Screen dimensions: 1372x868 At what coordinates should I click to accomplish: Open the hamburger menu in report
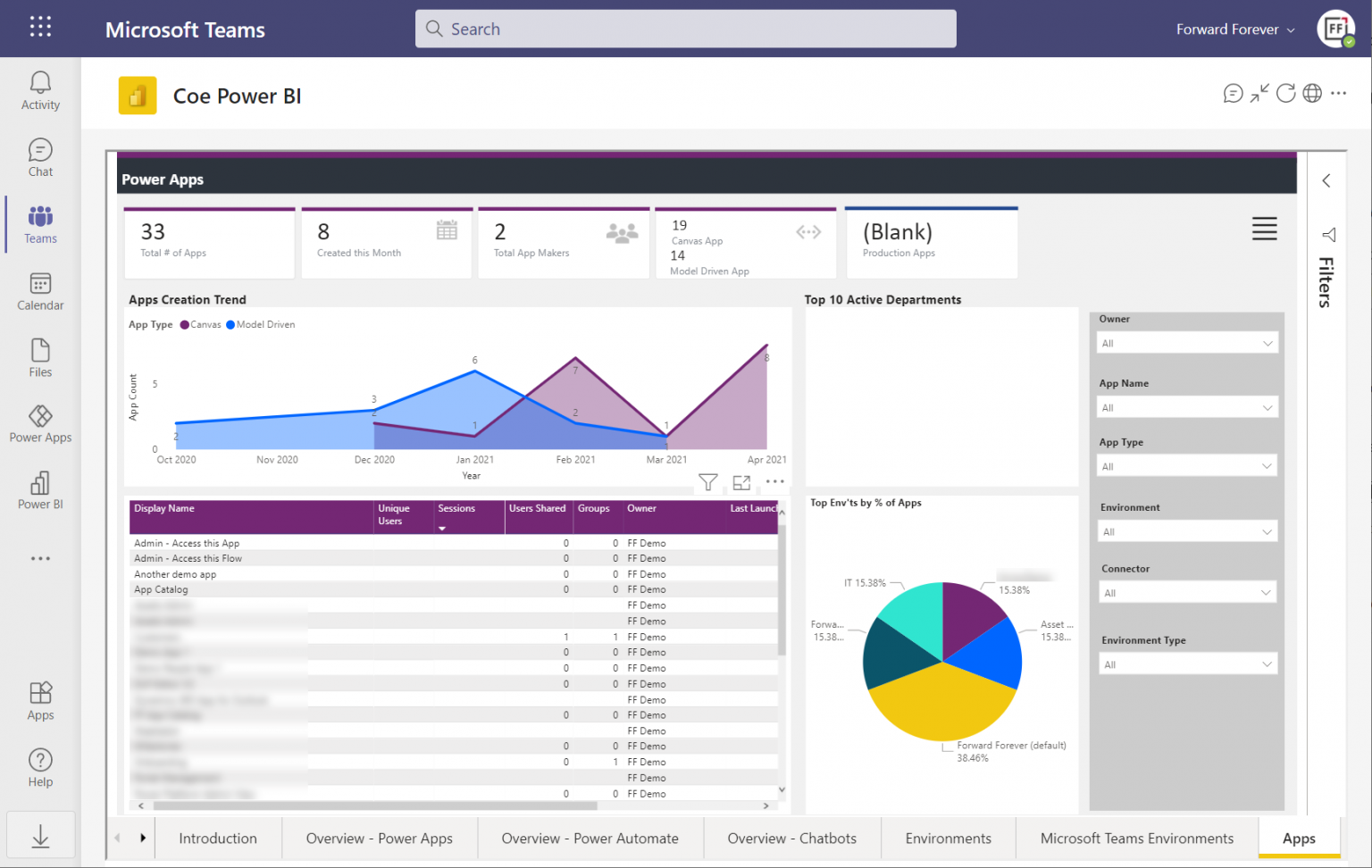click(1264, 229)
